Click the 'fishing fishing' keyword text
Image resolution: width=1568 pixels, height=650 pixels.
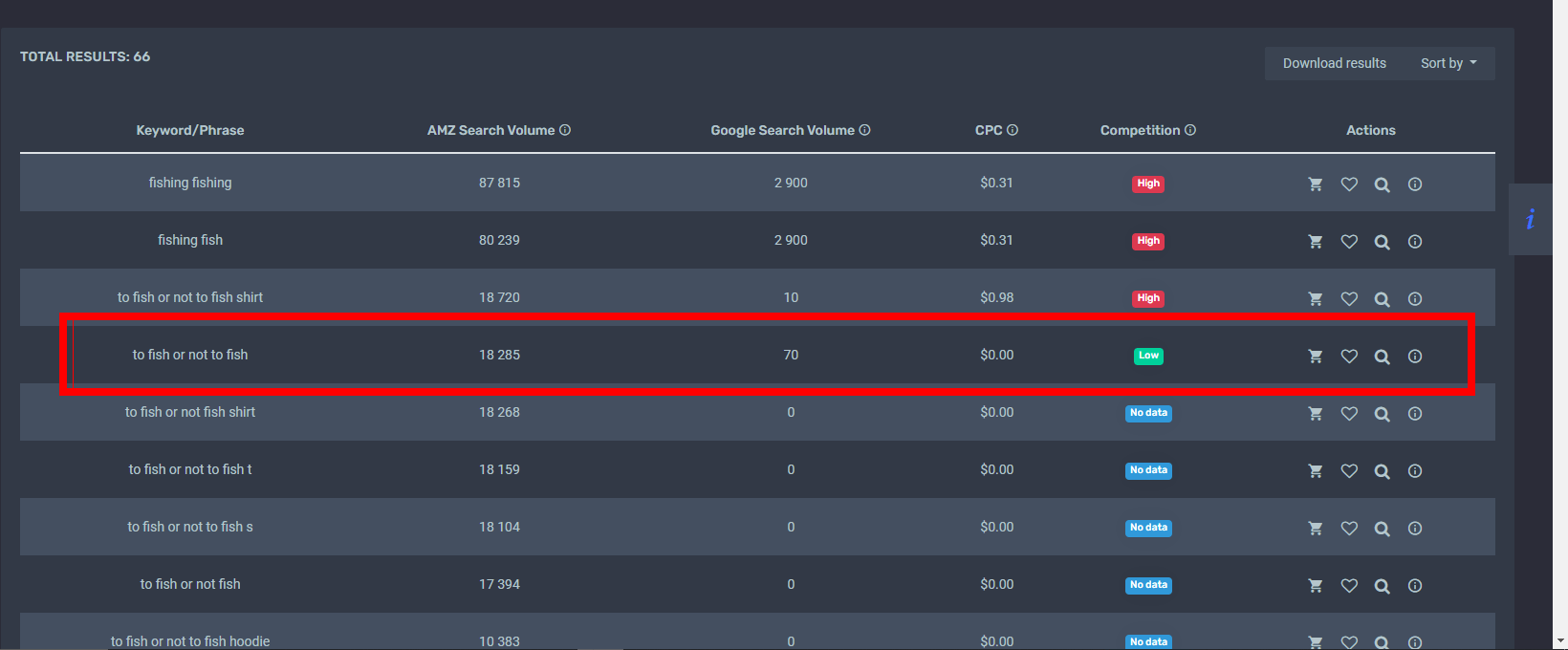pos(190,183)
